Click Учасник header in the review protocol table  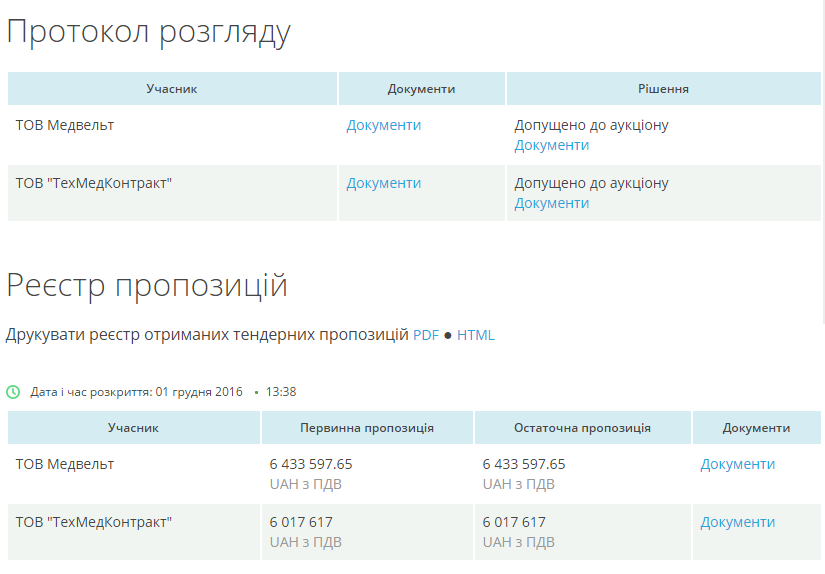click(172, 89)
